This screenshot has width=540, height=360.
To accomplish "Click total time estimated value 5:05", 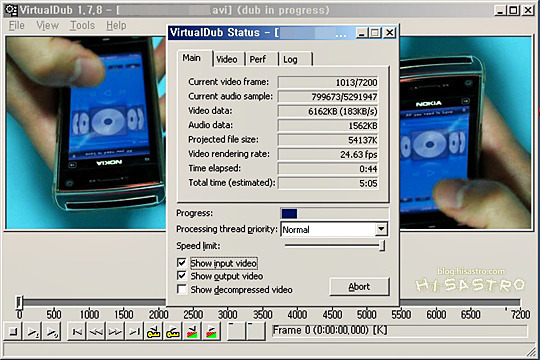I will click(x=328, y=183).
